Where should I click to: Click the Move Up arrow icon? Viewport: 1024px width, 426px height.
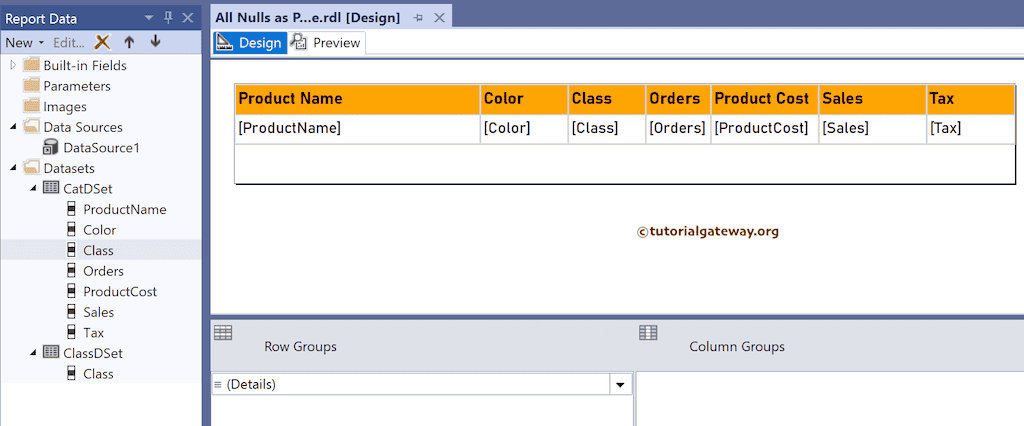(129, 42)
